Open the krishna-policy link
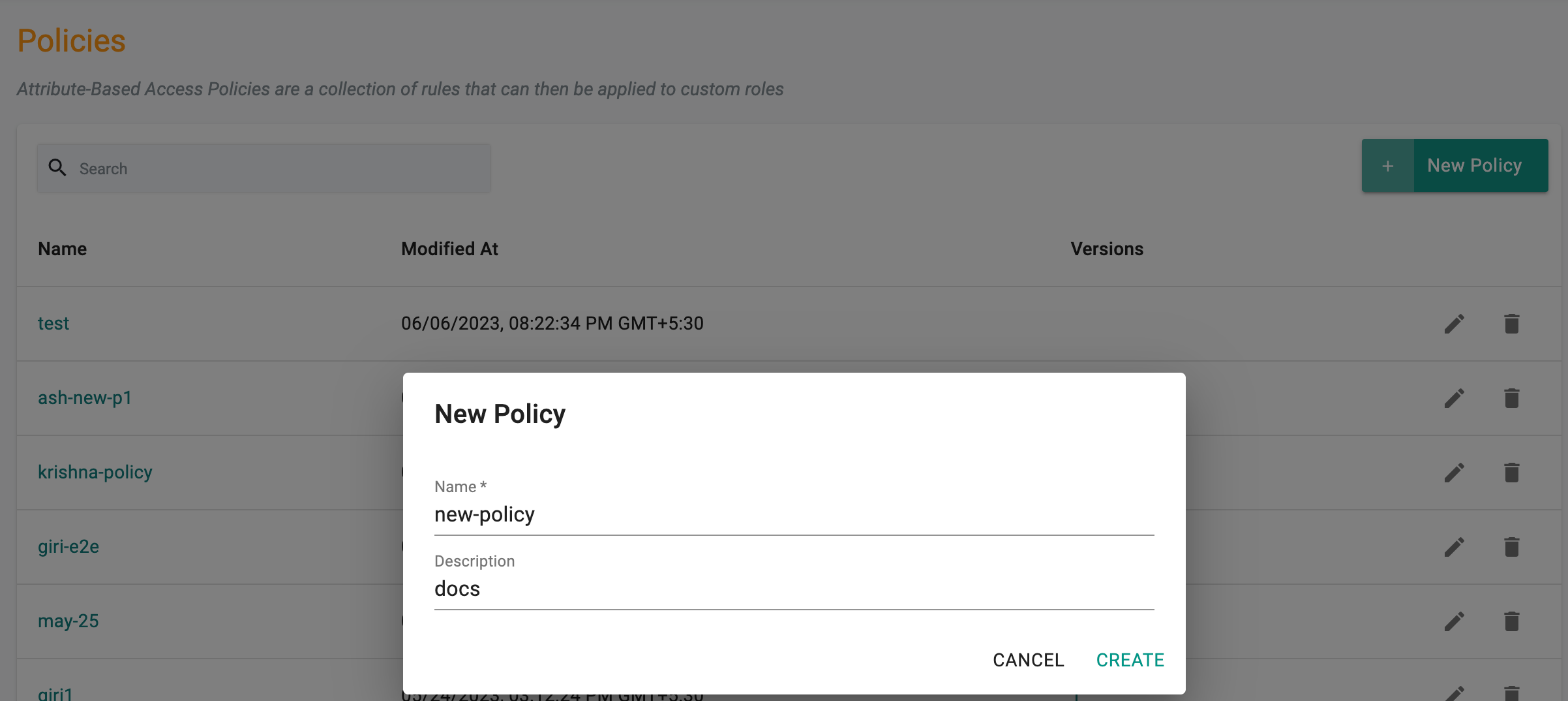 pos(95,472)
